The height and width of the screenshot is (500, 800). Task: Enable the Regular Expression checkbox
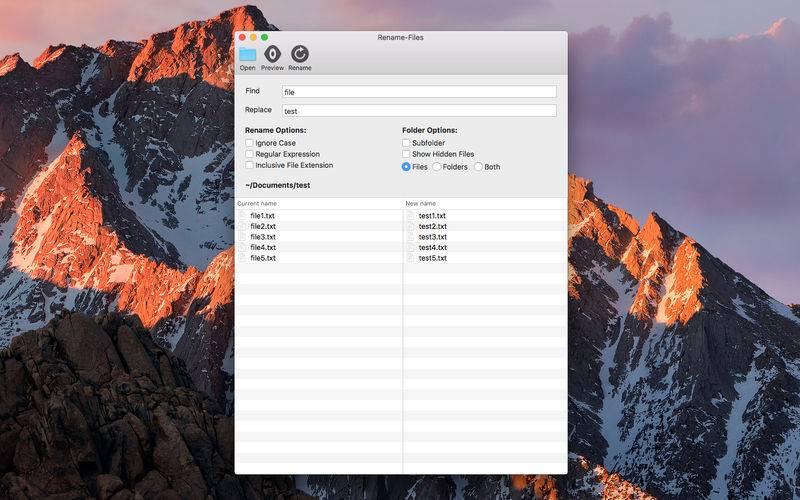pyautogui.click(x=249, y=154)
